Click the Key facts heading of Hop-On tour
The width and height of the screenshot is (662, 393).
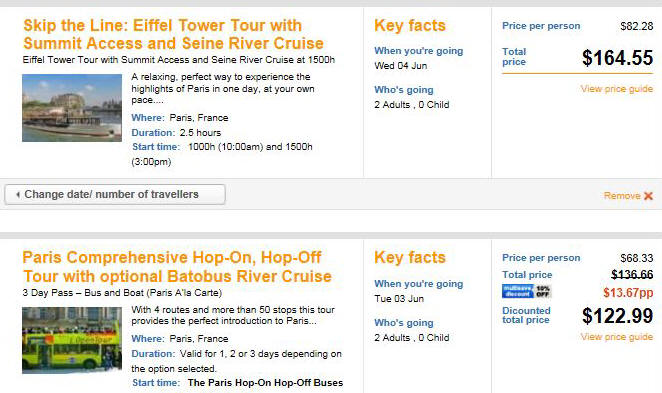tap(410, 258)
